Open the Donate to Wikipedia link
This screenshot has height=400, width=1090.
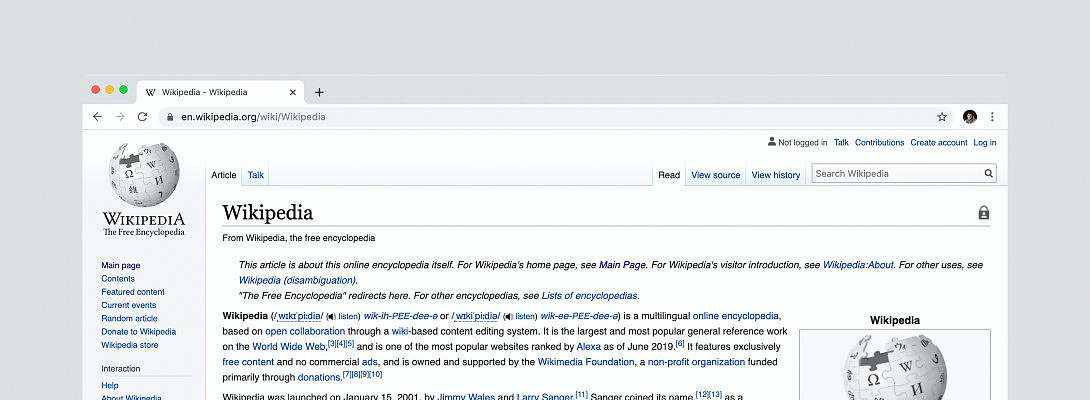click(x=138, y=331)
